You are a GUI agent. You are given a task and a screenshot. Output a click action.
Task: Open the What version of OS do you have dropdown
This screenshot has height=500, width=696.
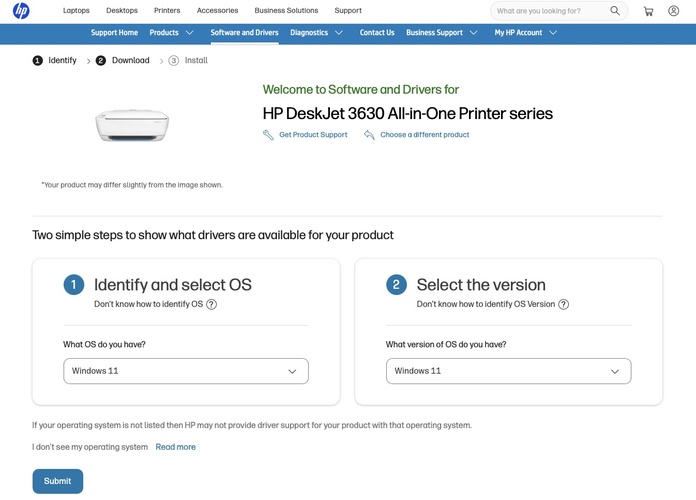(x=509, y=371)
